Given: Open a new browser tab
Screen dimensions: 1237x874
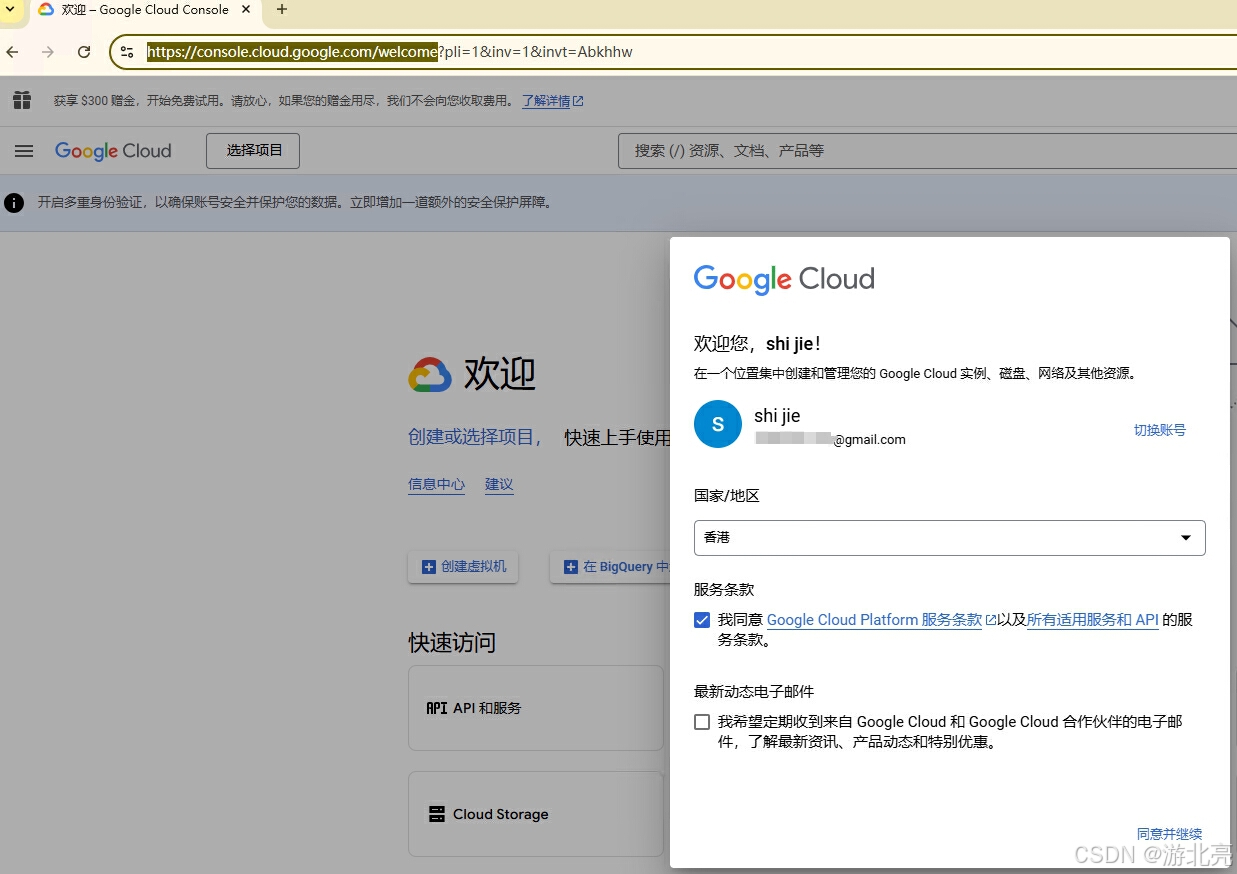Looking at the screenshot, I should click(281, 9).
